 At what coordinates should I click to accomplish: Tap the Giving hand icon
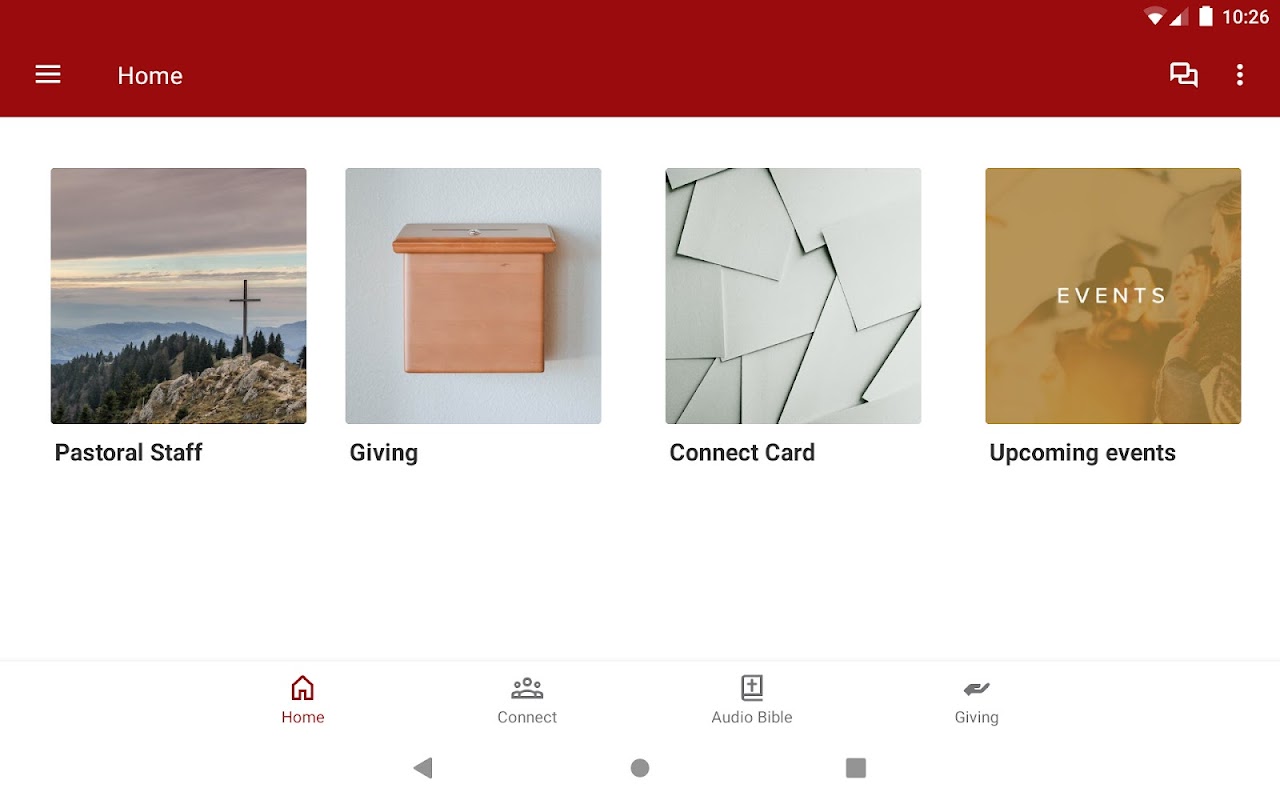point(976,688)
